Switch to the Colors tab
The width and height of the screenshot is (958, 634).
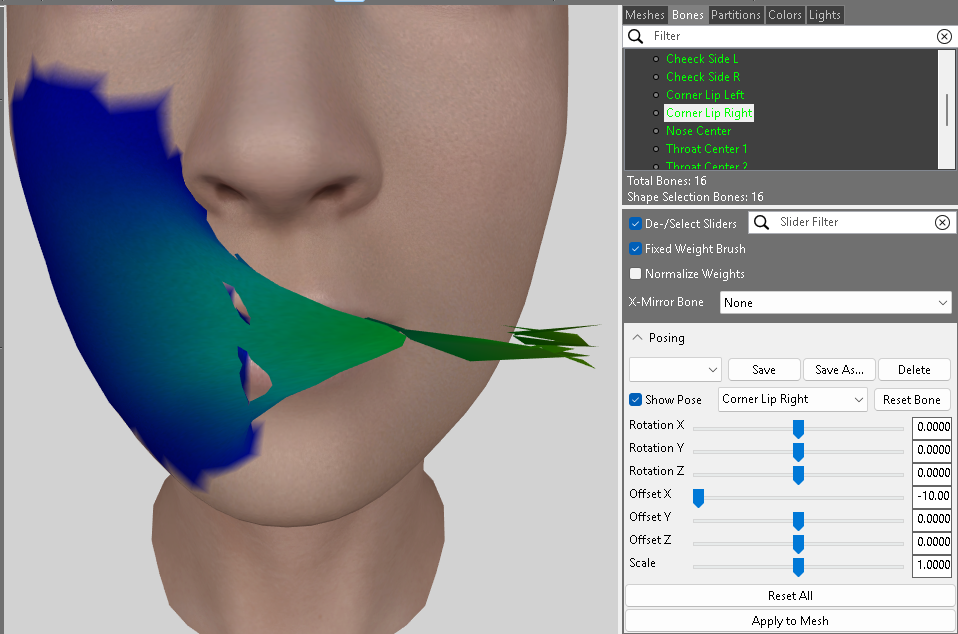point(784,15)
